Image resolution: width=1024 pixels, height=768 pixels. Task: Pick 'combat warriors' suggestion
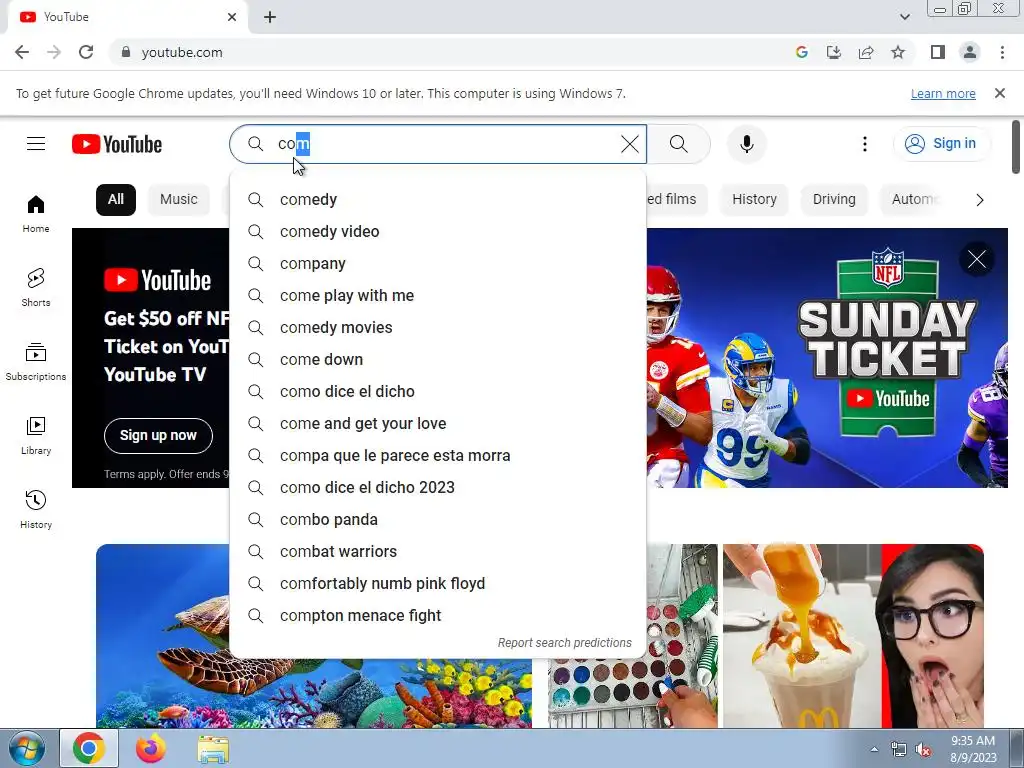click(438, 552)
